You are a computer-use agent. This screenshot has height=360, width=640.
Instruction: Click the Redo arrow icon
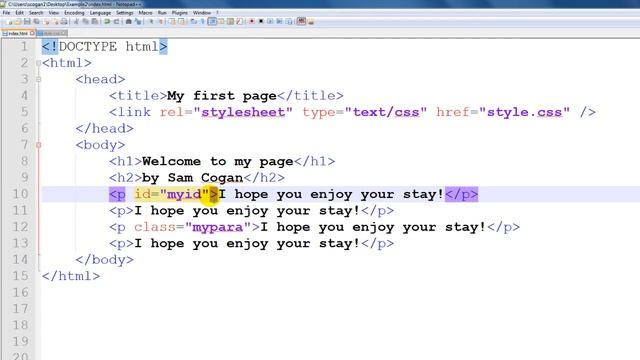(116, 21)
